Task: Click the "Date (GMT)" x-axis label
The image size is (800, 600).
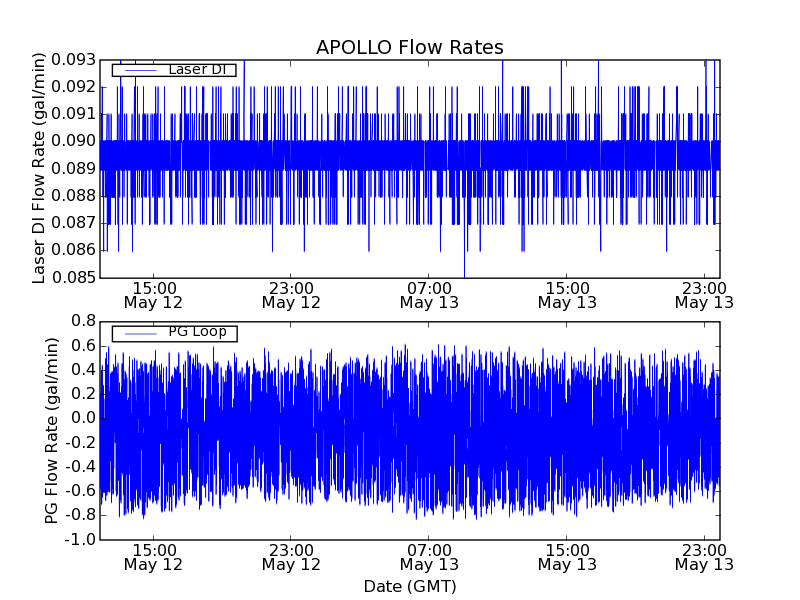Action: 409,586
